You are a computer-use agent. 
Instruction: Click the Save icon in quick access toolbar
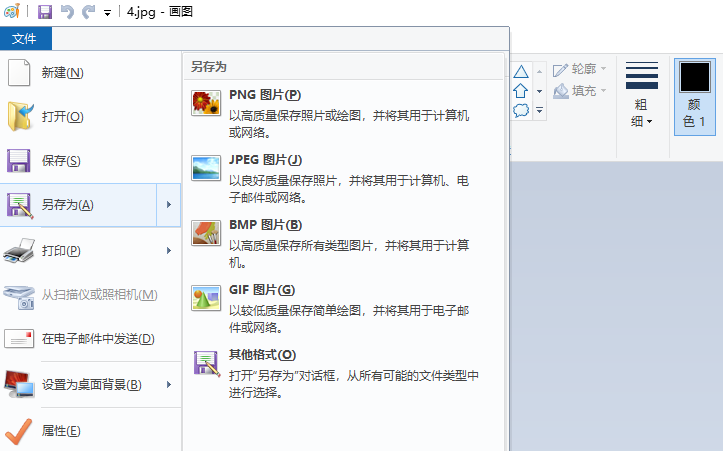45,12
